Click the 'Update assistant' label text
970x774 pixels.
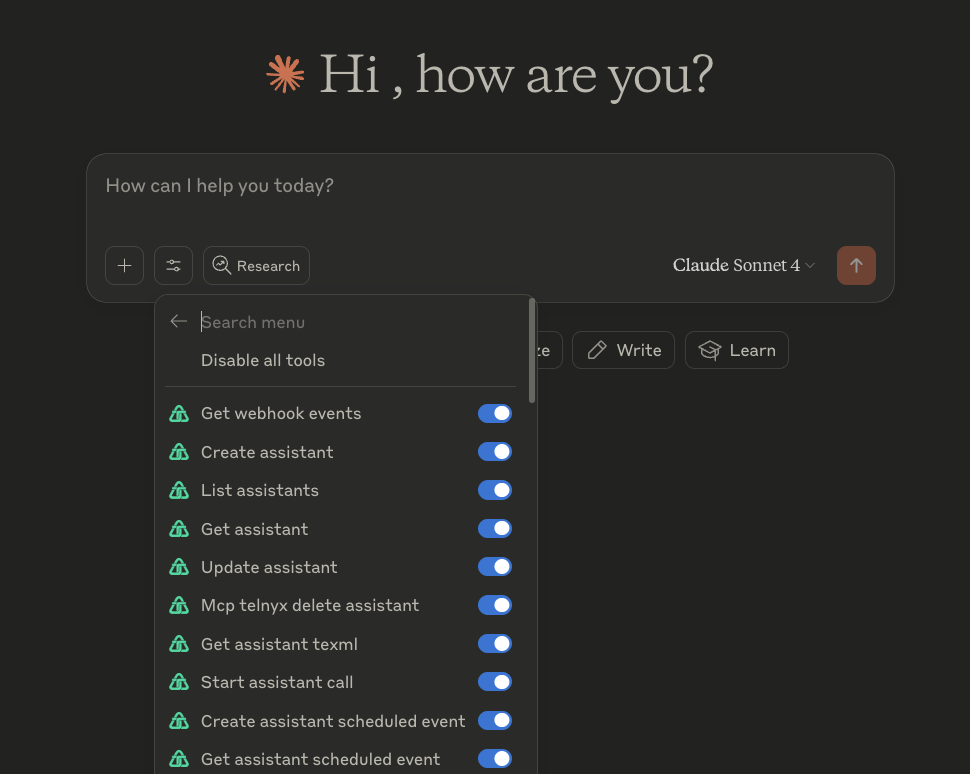[x=269, y=567]
